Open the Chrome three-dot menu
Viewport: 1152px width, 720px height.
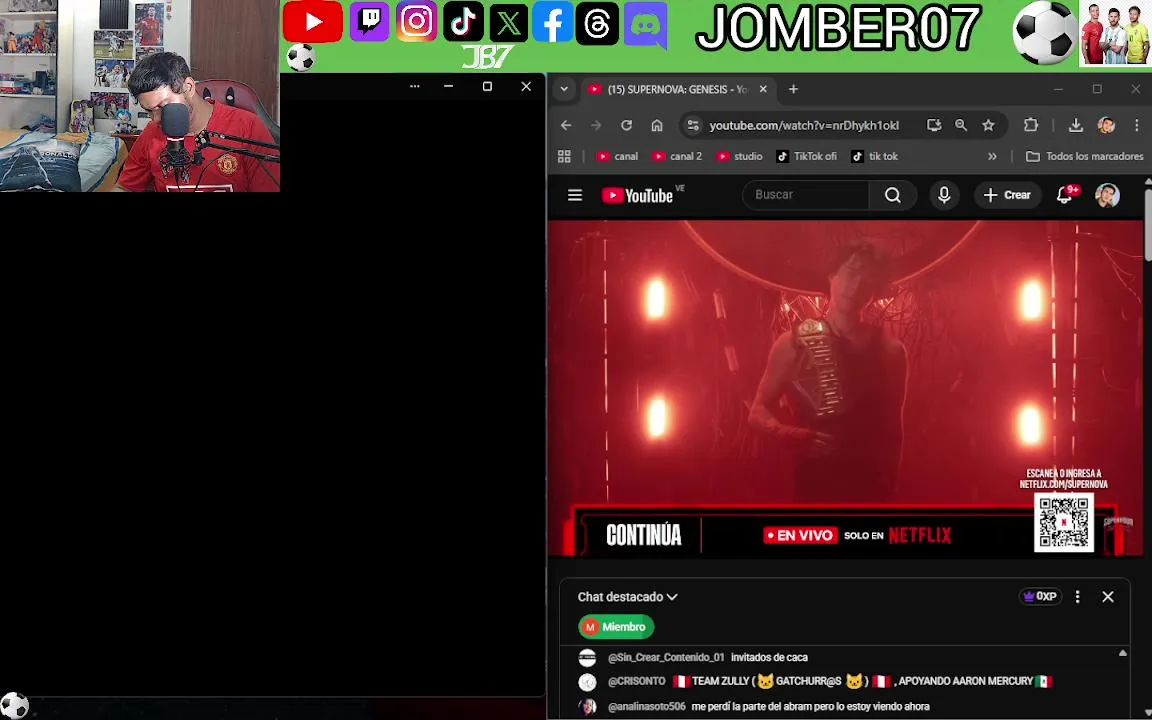click(x=1136, y=126)
